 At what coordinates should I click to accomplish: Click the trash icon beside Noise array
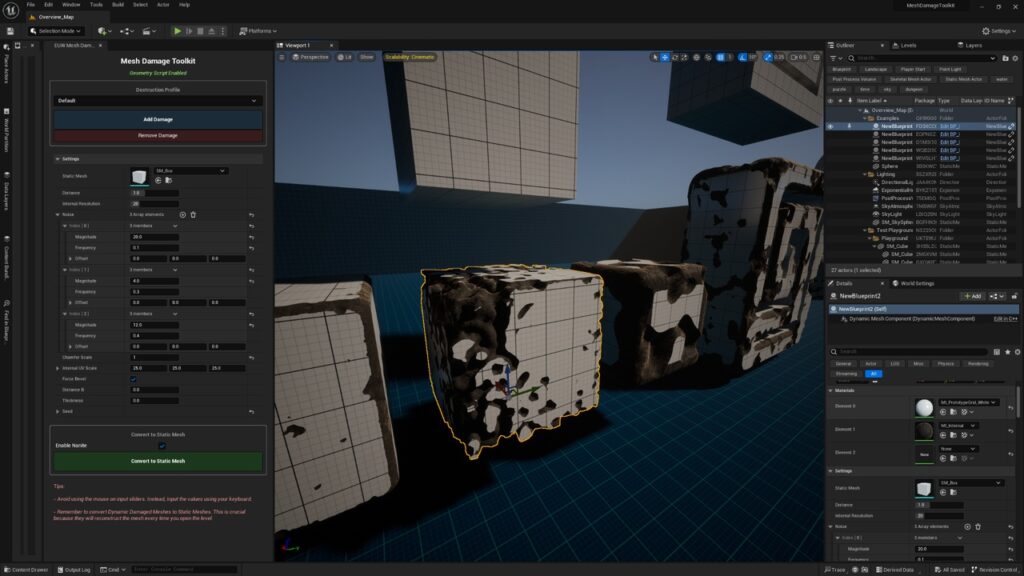pos(193,214)
